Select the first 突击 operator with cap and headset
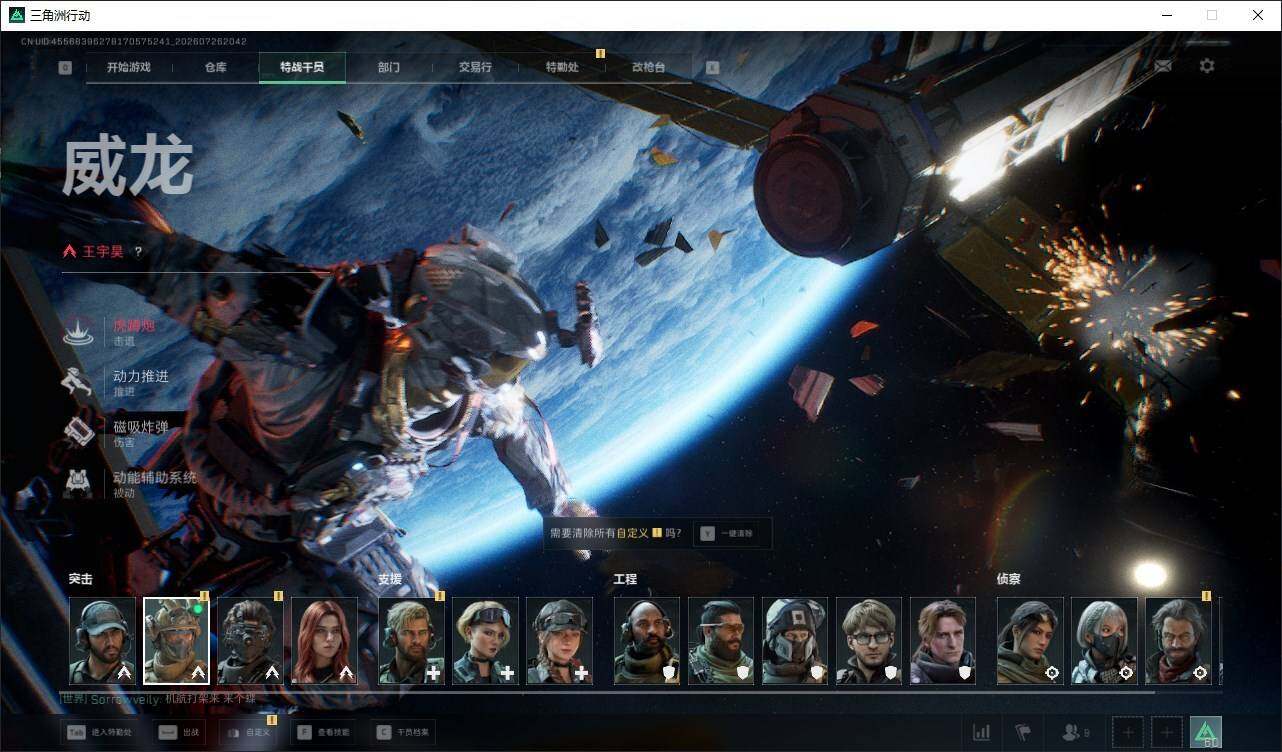This screenshot has height=752, width=1282. click(x=102, y=641)
